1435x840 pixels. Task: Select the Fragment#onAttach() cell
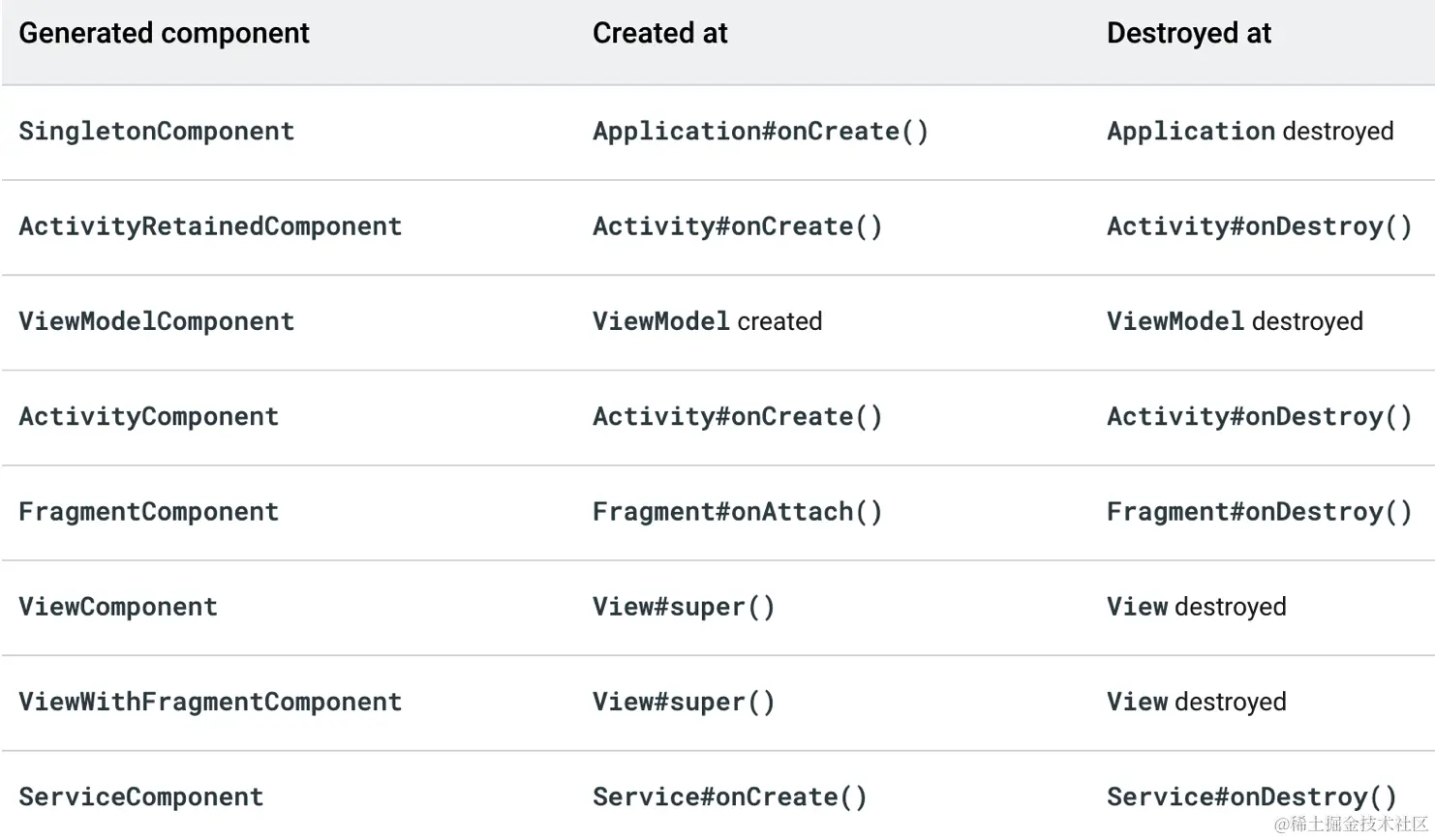737,512
